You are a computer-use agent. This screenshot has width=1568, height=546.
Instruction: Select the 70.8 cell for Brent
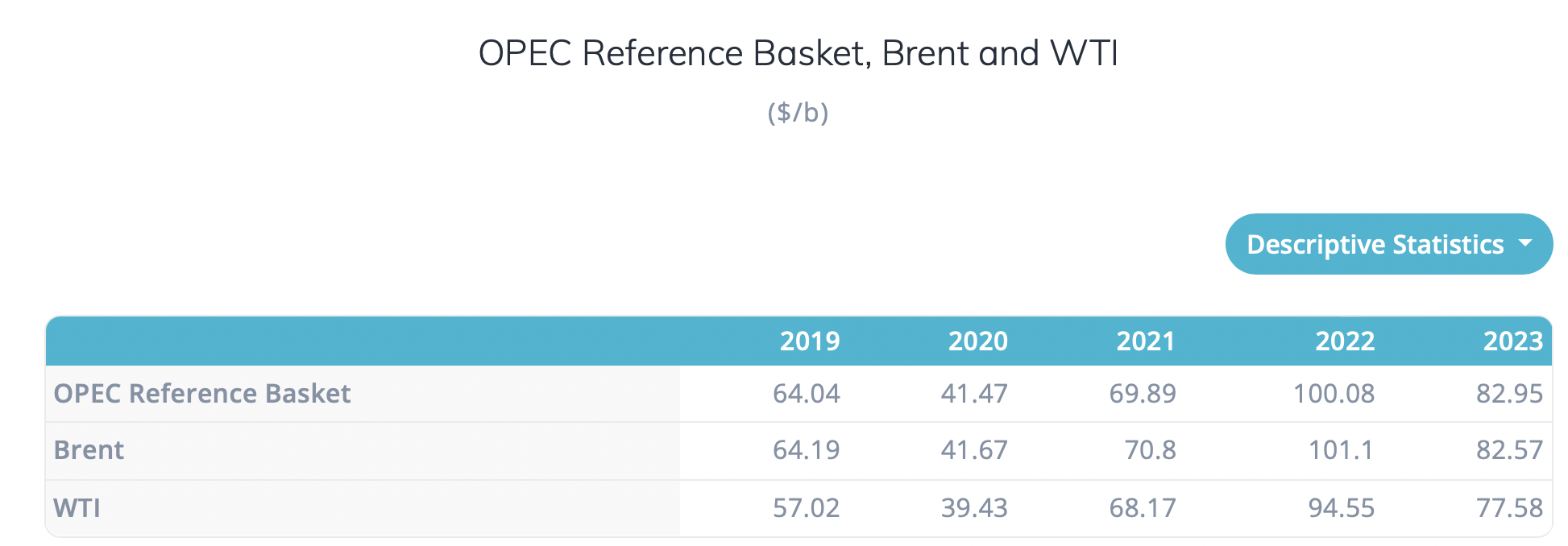point(1150,450)
